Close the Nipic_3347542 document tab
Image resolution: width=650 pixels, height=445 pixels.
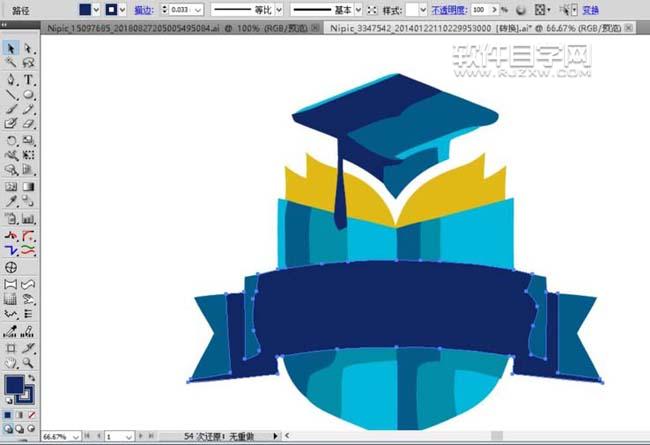pyautogui.click(x=628, y=28)
